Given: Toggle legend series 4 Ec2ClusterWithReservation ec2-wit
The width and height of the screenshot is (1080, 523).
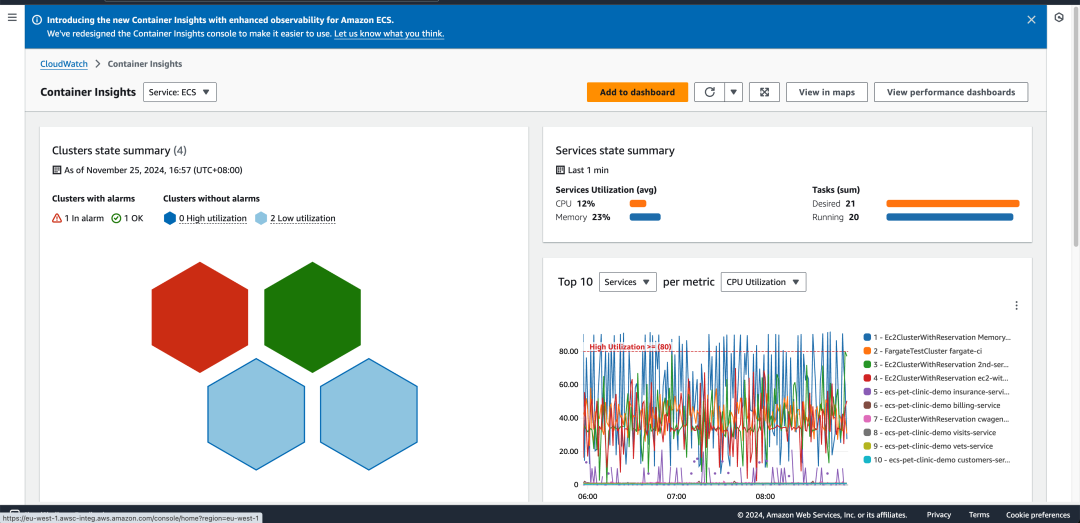Looking at the screenshot, I should pos(937,378).
